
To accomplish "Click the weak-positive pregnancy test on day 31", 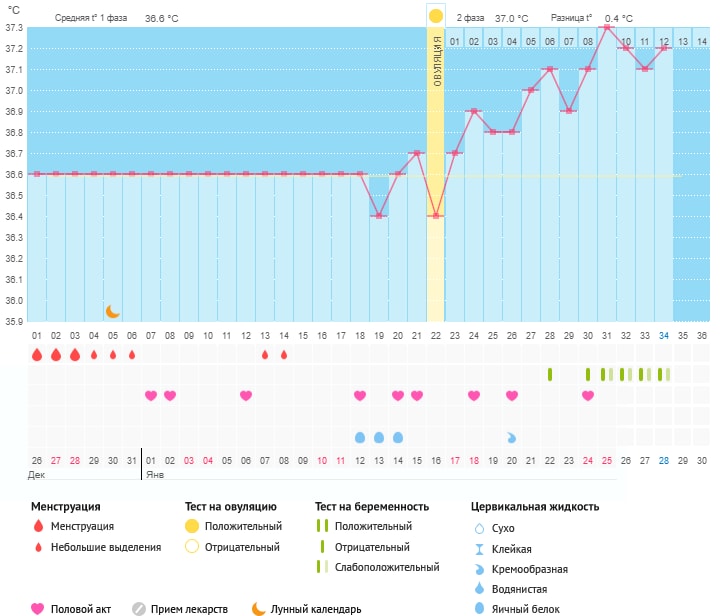I will 607,375.
